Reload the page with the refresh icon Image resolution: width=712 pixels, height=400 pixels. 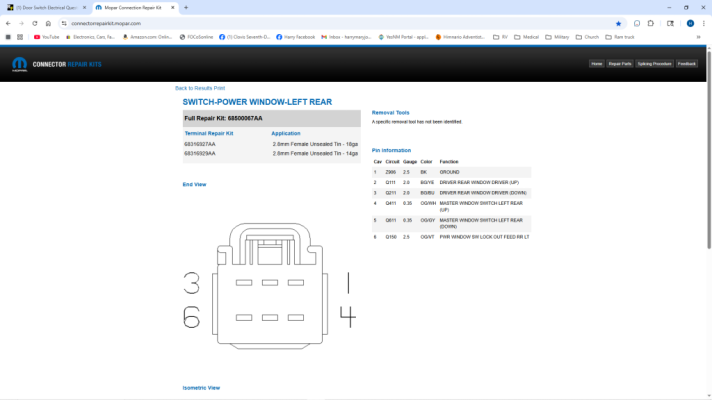click(x=35, y=23)
